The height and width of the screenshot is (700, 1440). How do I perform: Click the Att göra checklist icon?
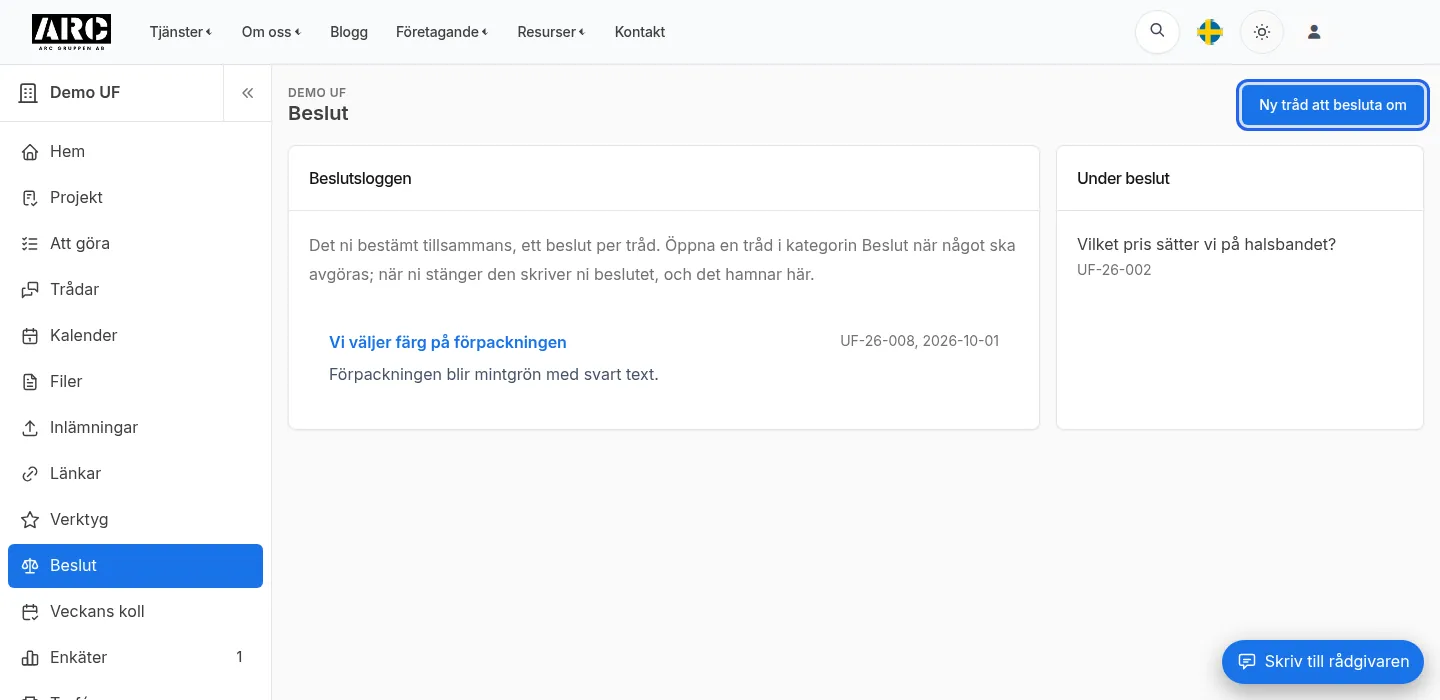[x=30, y=244]
